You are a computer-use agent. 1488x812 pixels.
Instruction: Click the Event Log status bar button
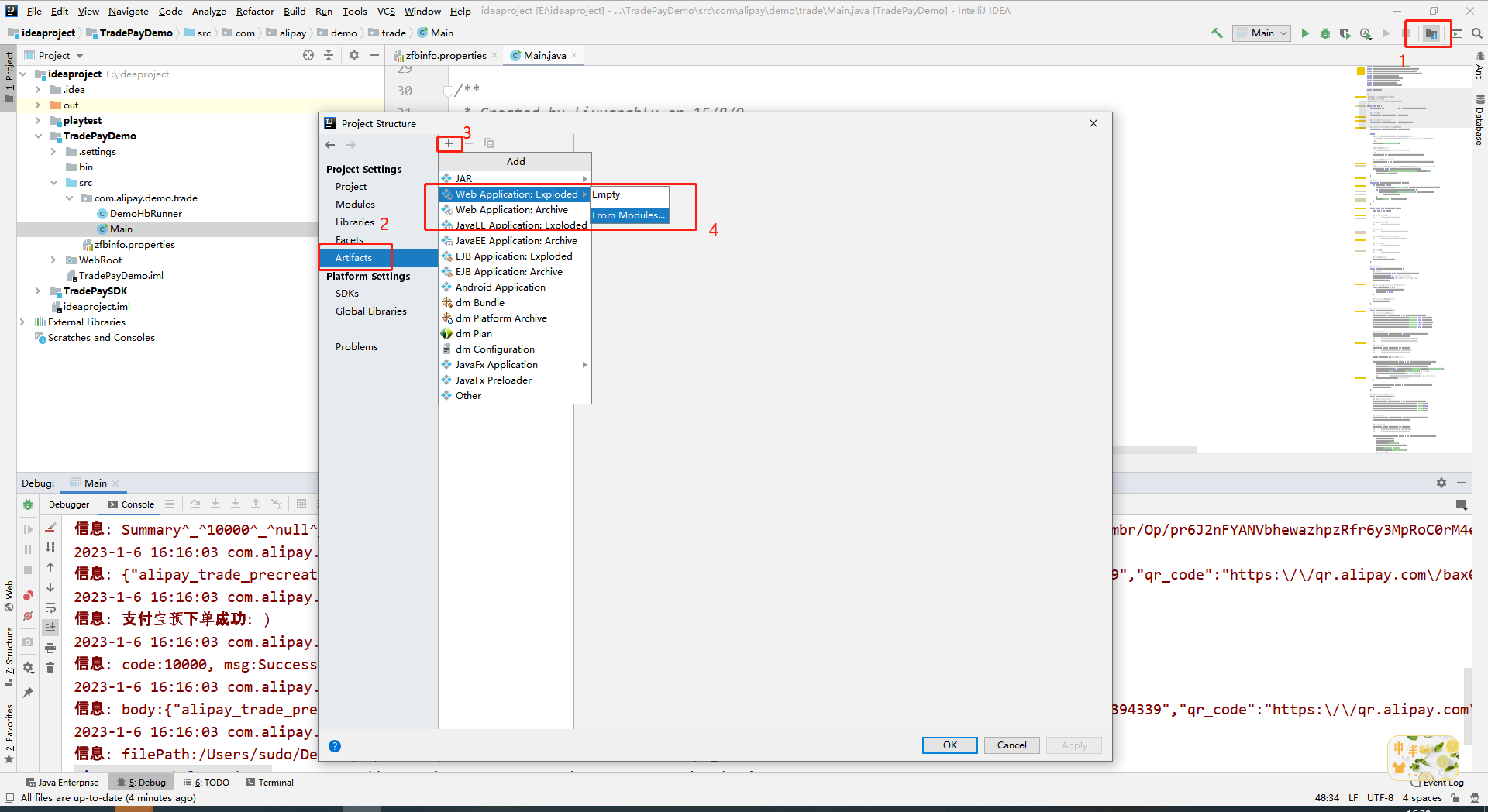(x=1436, y=783)
